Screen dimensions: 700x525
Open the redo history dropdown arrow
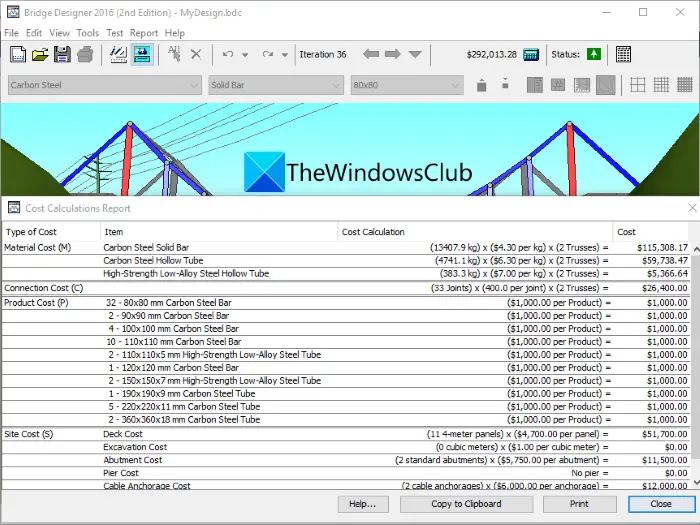tap(285, 55)
